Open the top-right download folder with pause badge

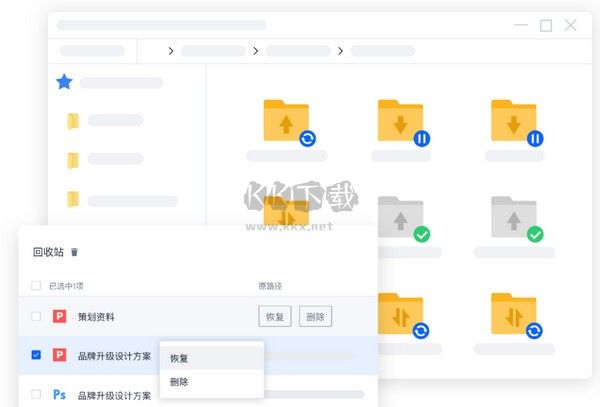513,121
